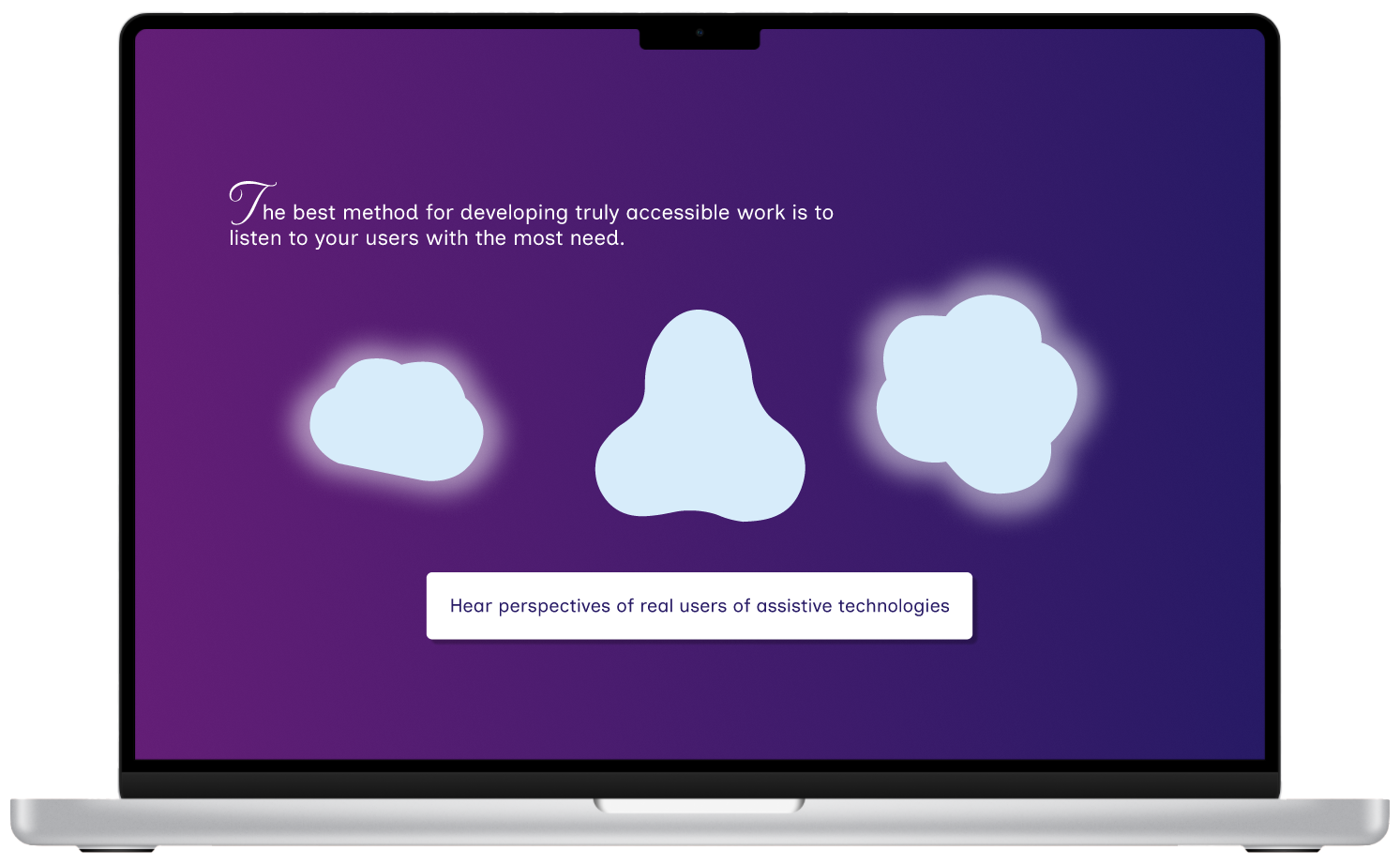The image size is (1400, 865).
Task: Click the ornate script letter T
Action: (249, 202)
